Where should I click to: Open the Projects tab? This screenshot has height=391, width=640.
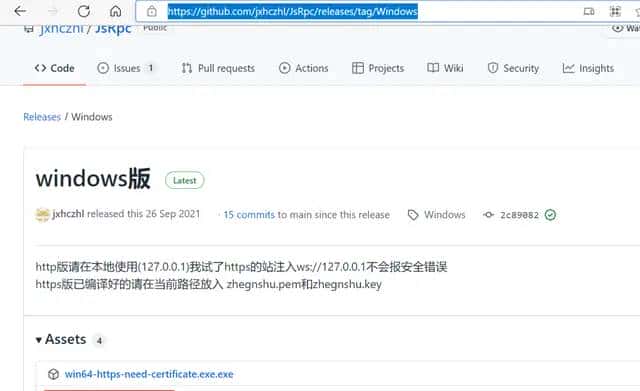click(x=378, y=68)
